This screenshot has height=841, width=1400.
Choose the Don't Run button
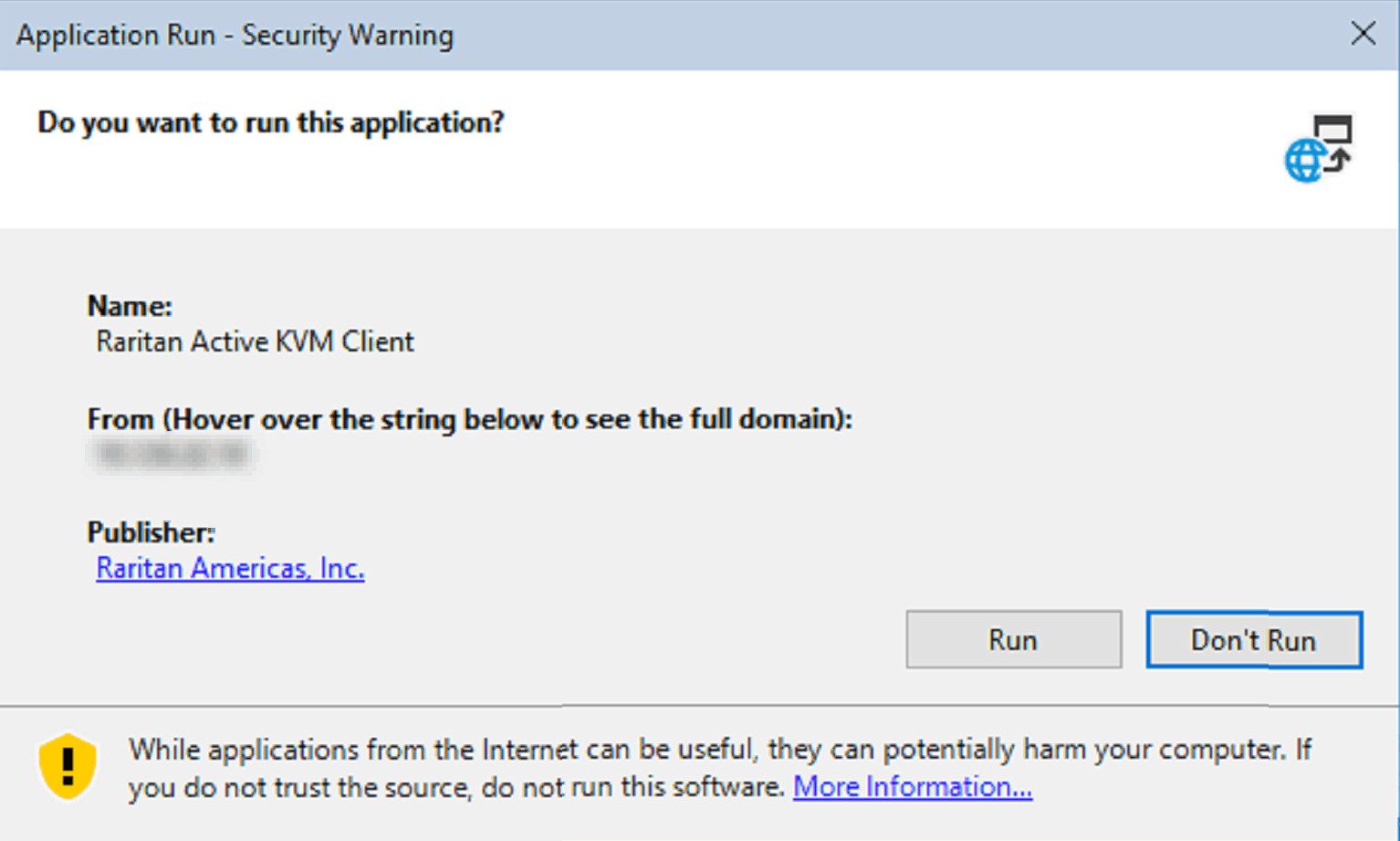click(x=1254, y=639)
